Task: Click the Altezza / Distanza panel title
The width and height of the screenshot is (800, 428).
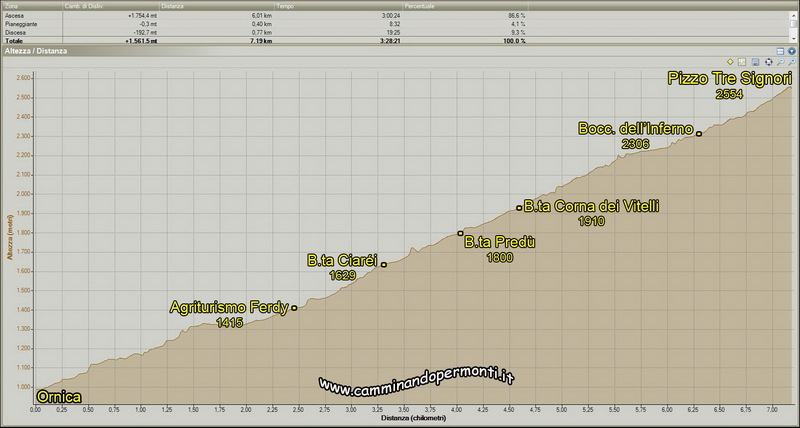Action: [36, 51]
